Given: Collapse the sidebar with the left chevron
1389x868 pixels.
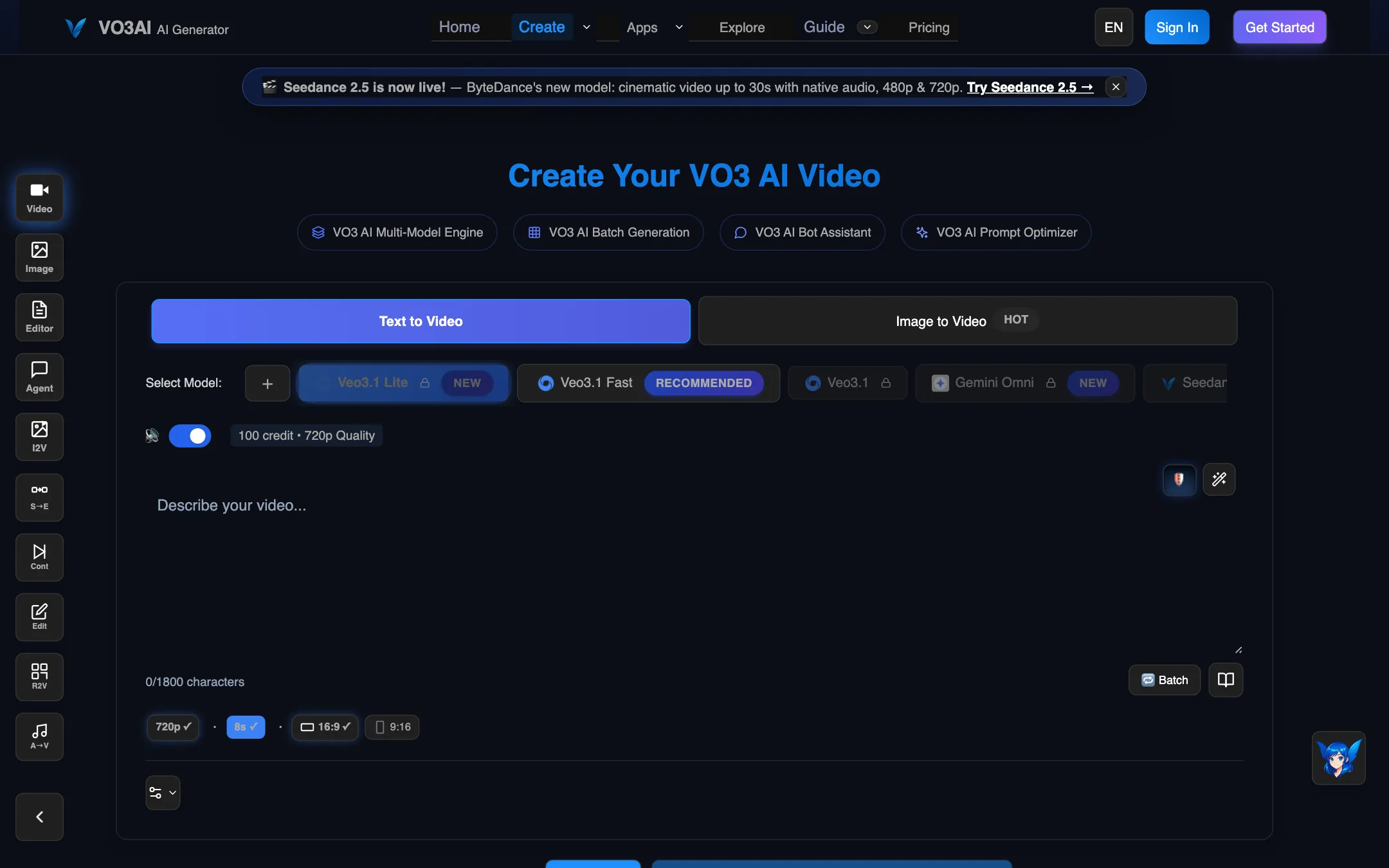Looking at the screenshot, I should click(39, 817).
